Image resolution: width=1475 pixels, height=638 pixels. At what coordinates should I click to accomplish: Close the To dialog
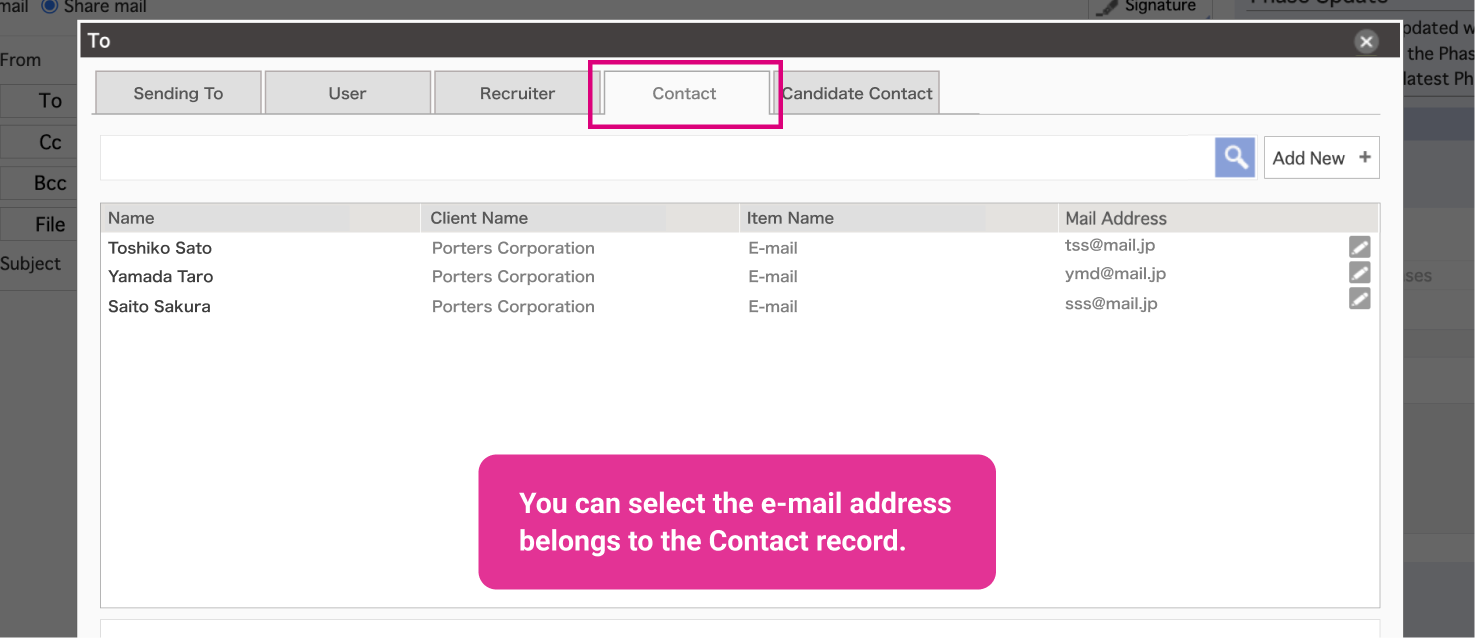point(1366,41)
